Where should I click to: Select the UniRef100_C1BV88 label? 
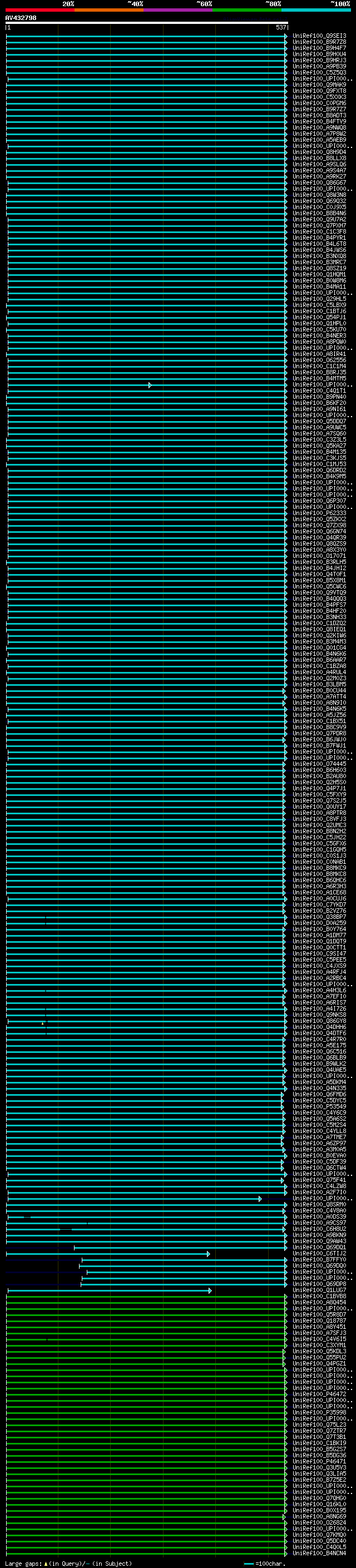click(319, 1297)
